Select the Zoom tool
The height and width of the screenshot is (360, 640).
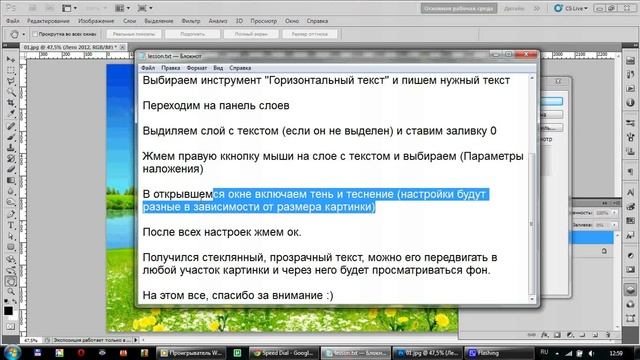(11, 291)
